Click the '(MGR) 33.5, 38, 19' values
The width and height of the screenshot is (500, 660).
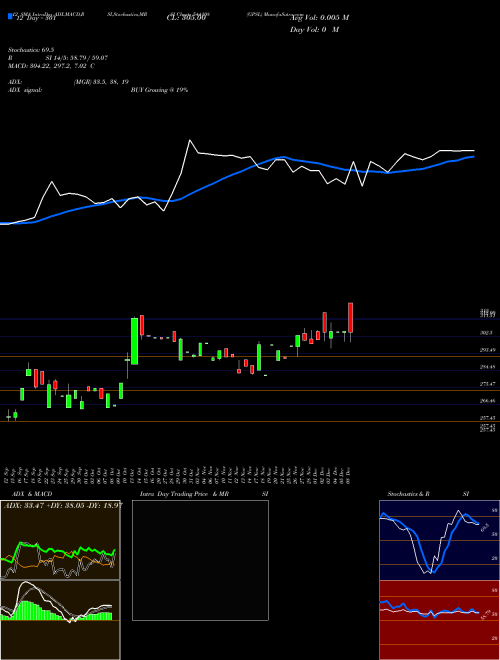[x=101, y=82]
